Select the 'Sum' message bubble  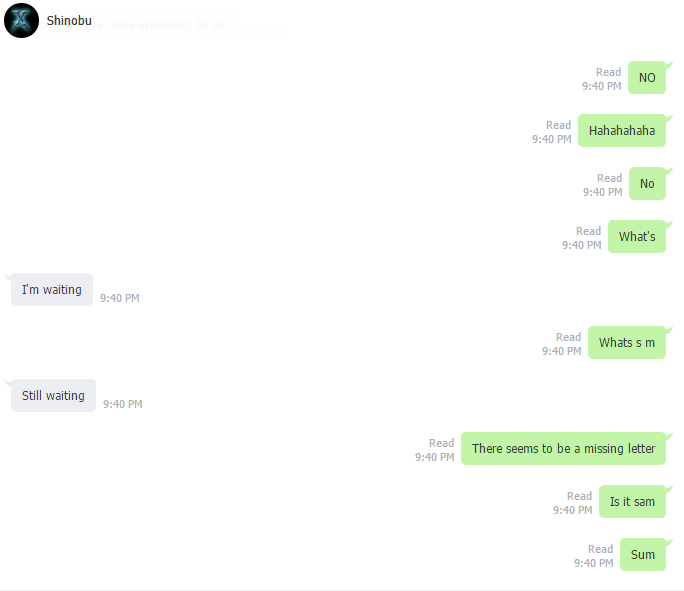(643, 554)
